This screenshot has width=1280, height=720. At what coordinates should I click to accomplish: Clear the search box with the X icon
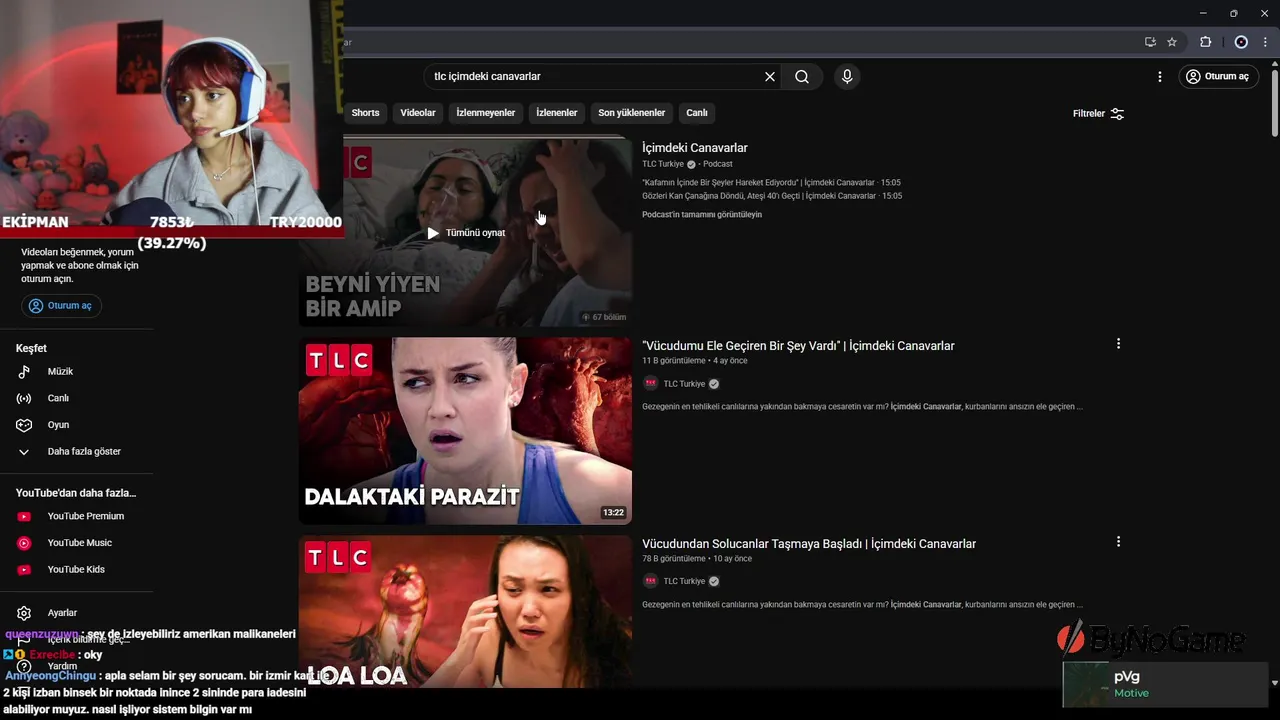(770, 77)
